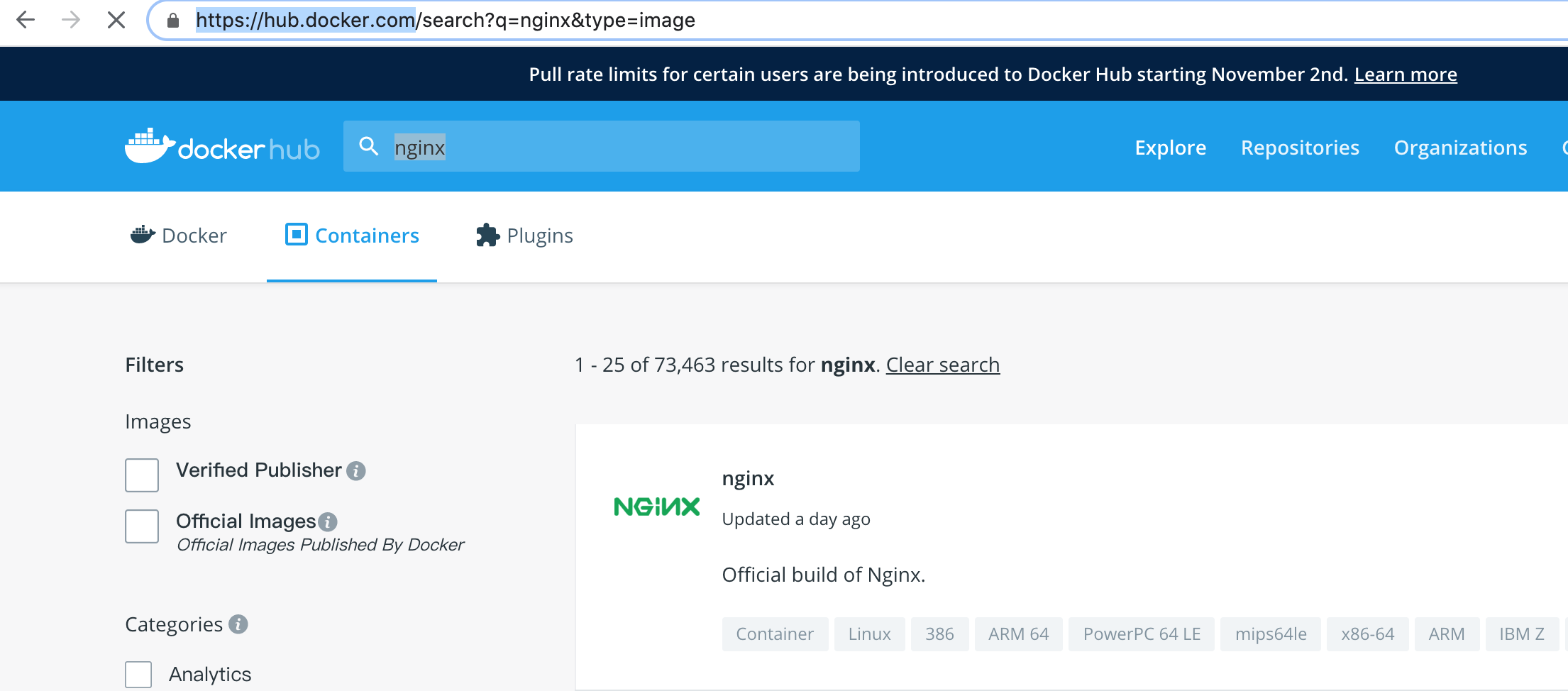Screen dimensions: 1568x691
Task: Click the magnifying glass search icon
Action: 369,146
